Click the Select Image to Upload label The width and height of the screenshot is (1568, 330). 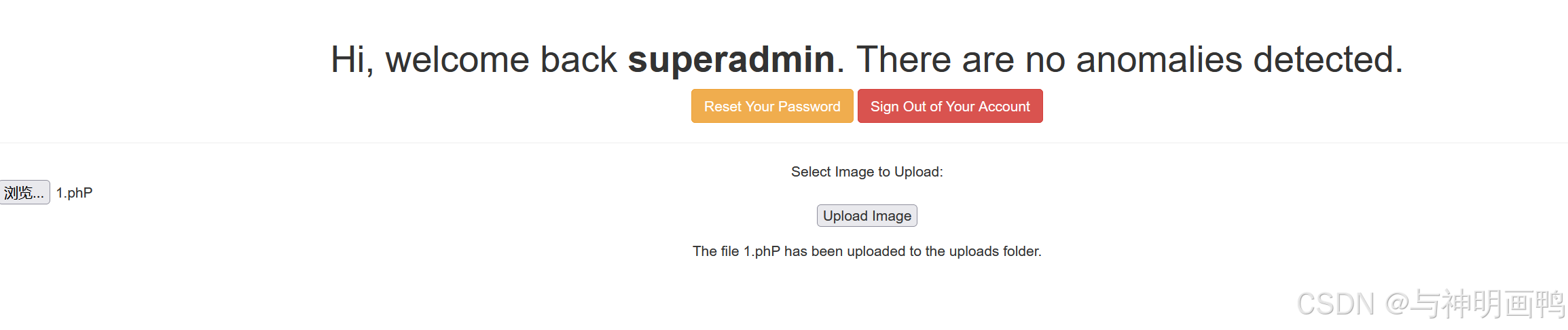867,172
